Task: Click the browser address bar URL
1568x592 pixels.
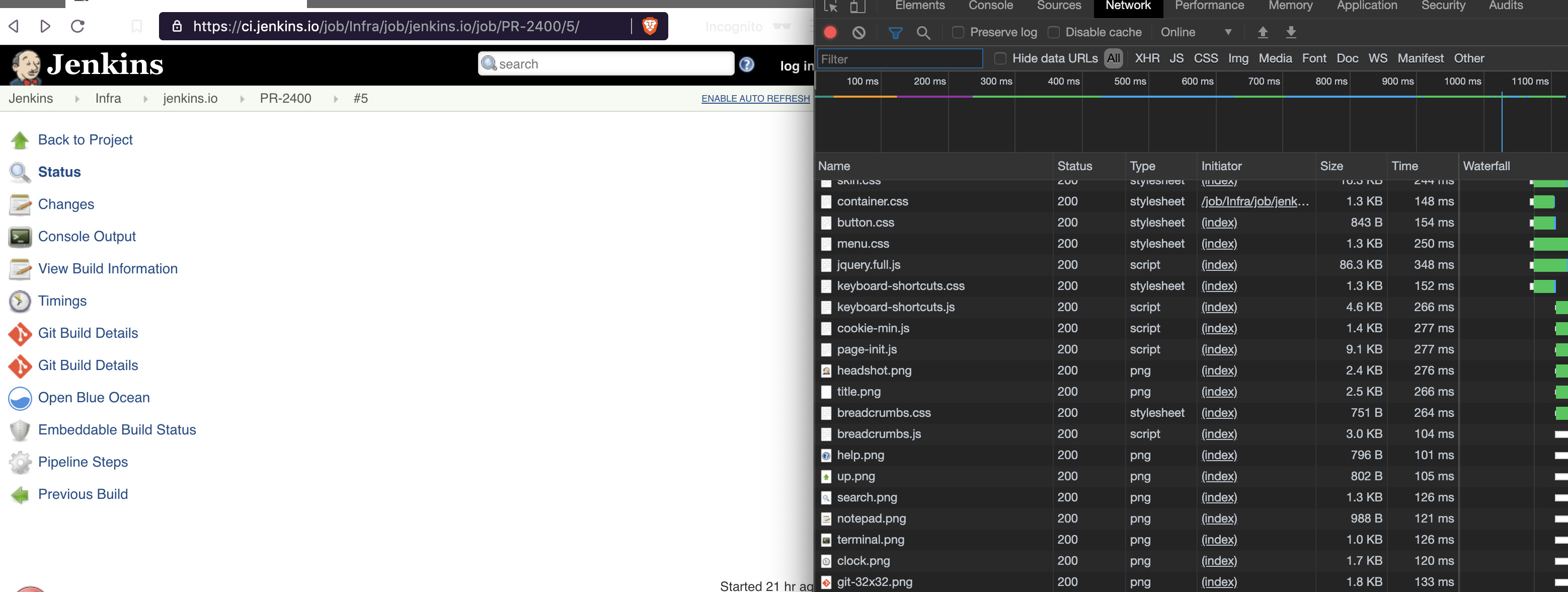Action: point(386,26)
